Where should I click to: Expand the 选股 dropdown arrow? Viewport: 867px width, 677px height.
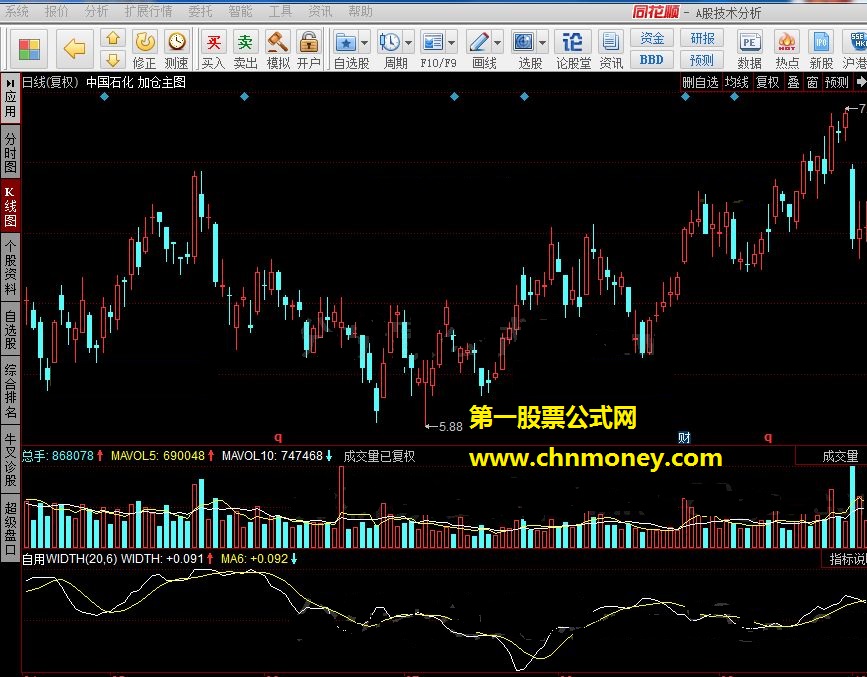click(x=542, y=42)
